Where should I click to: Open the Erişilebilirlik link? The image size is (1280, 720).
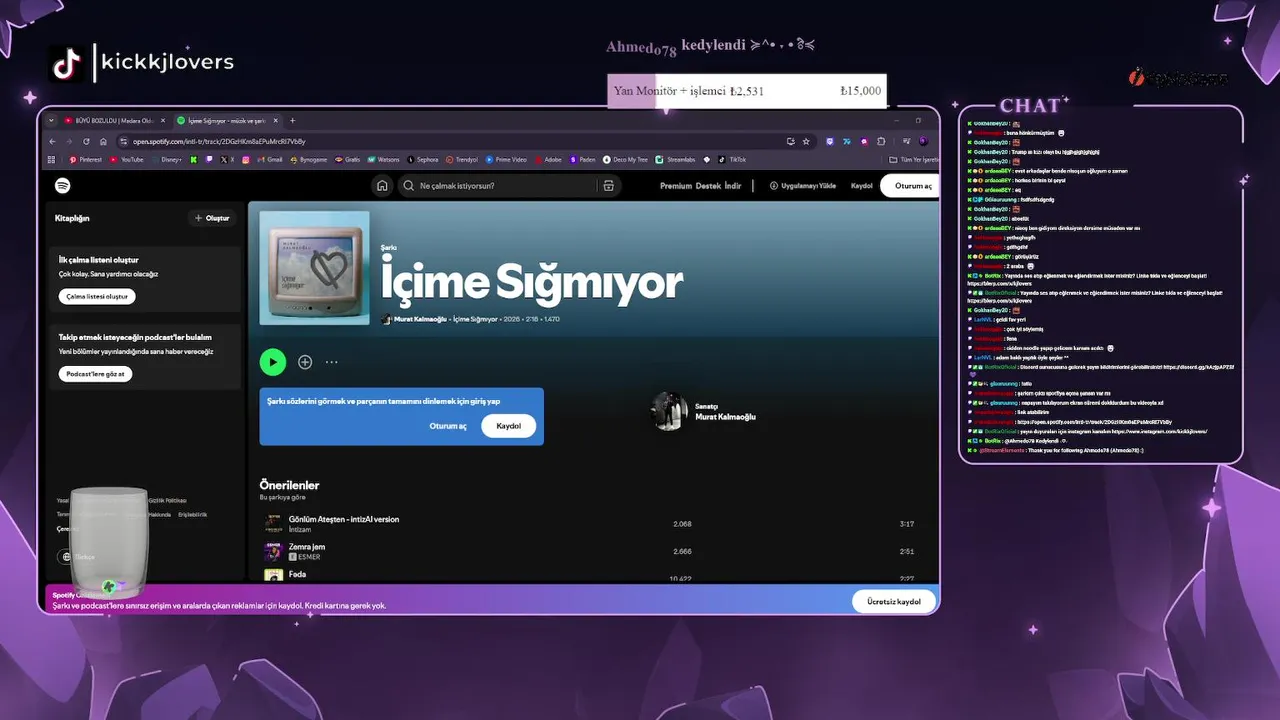click(193, 514)
